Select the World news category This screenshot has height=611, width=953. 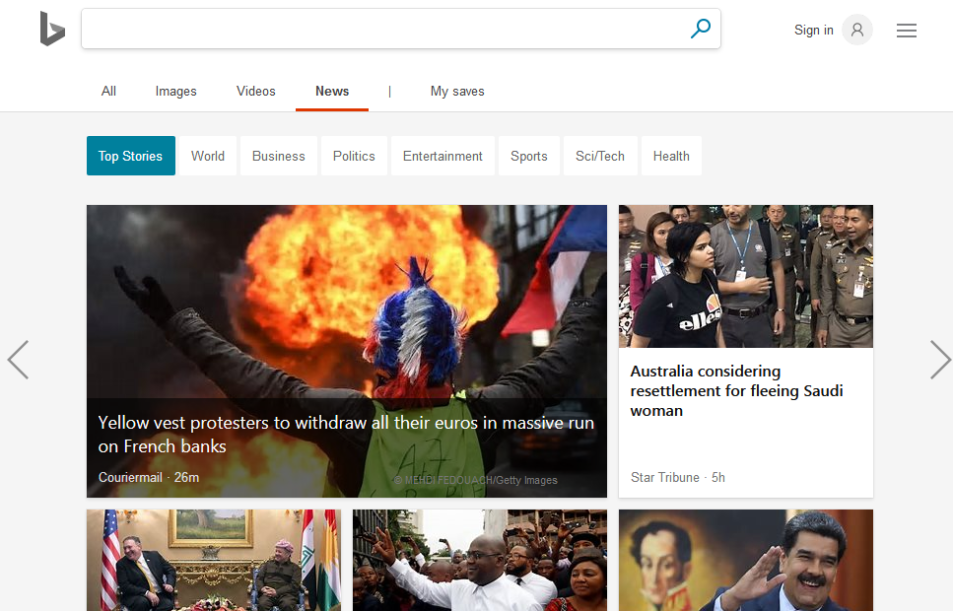(x=207, y=156)
